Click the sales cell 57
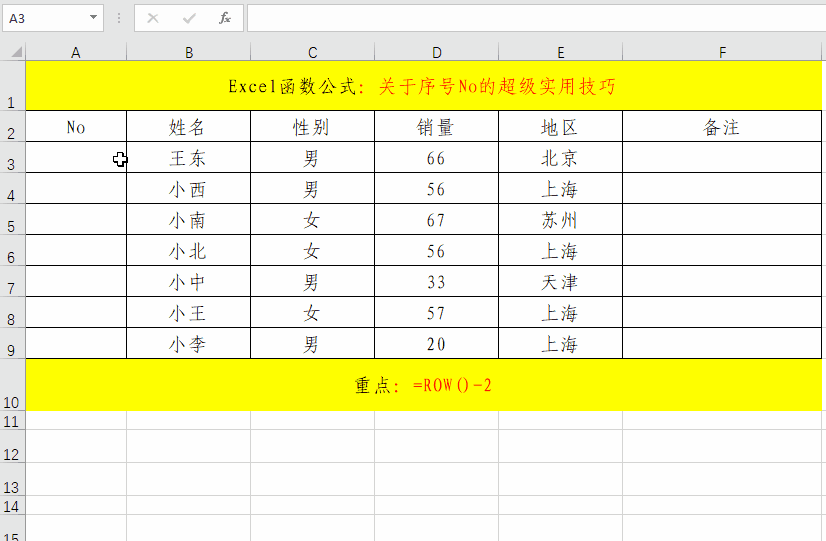 click(x=436, y=313)
